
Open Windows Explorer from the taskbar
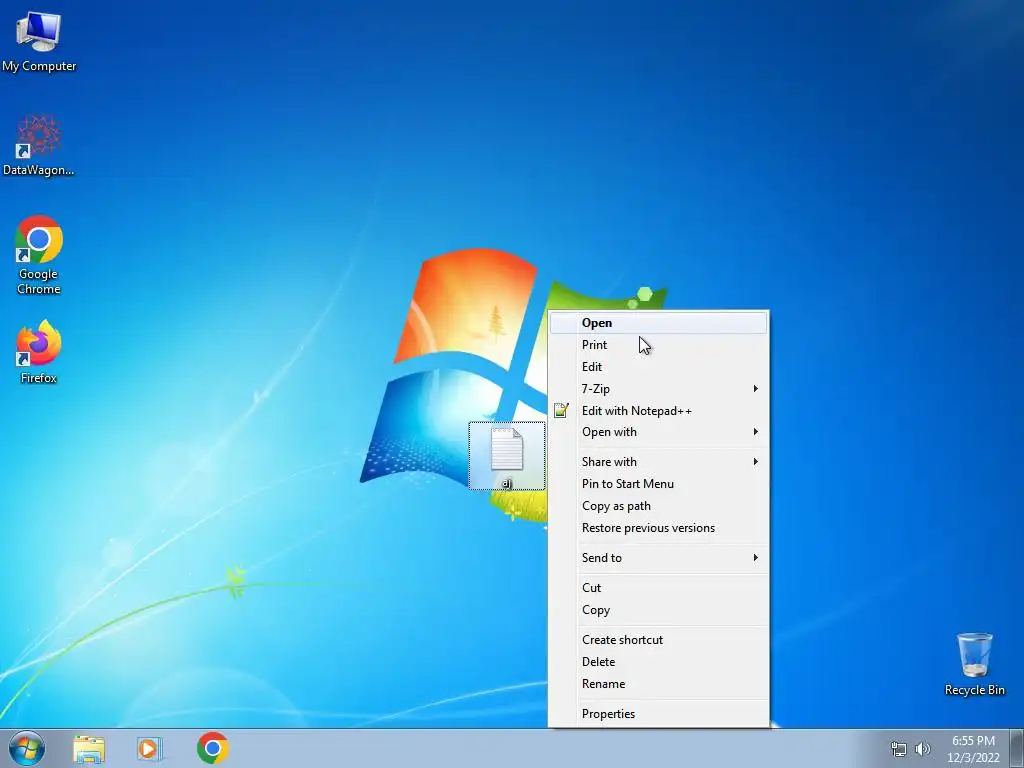tap(89, 749)
